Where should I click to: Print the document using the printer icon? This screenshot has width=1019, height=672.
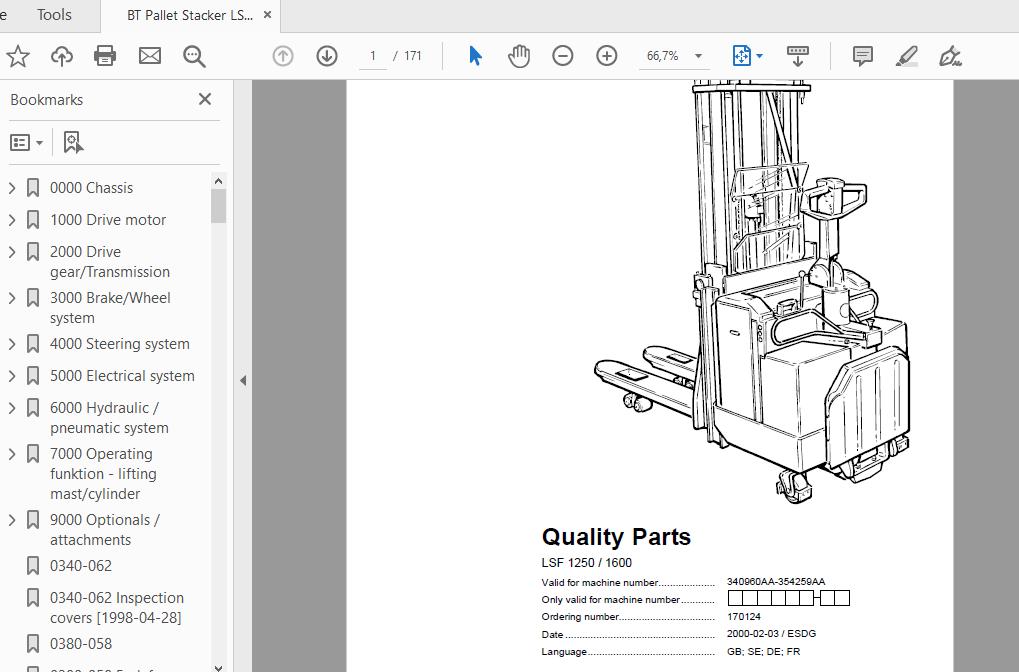(x=105, y=57)
